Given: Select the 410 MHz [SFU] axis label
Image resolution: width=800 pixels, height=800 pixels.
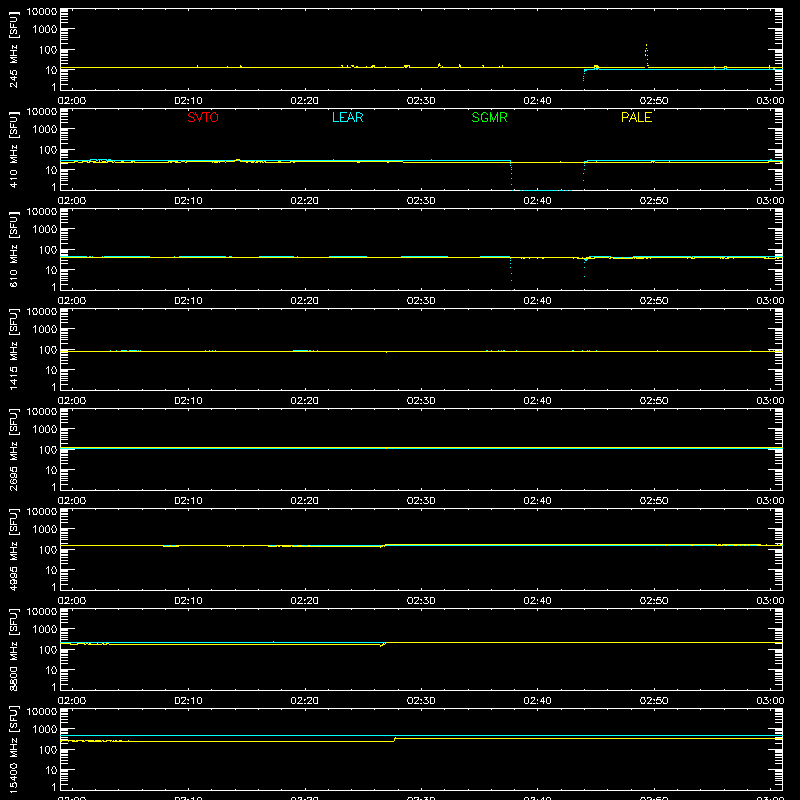Looking at the screenshot, I should (x=14, y=149).
